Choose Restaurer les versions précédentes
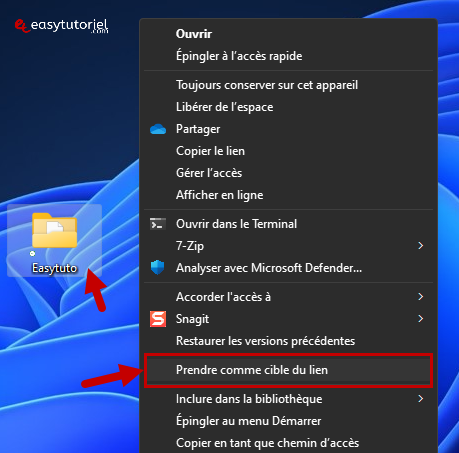This screenshot has height=453, width=459. tap(288, 341)
